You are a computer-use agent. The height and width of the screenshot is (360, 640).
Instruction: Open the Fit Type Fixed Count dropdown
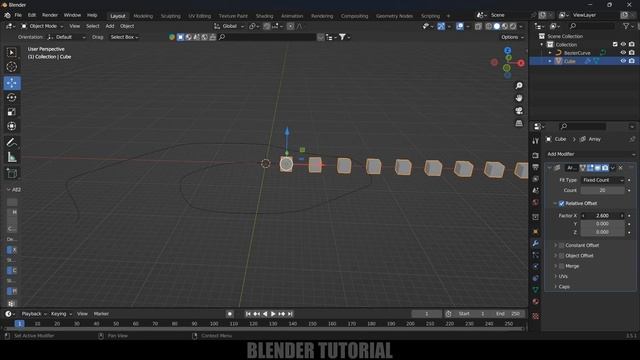[x=603, y=180]
